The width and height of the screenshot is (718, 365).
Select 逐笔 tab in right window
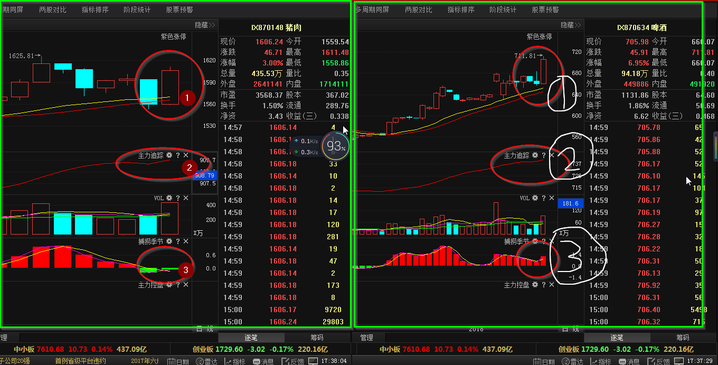pos(617,338)
